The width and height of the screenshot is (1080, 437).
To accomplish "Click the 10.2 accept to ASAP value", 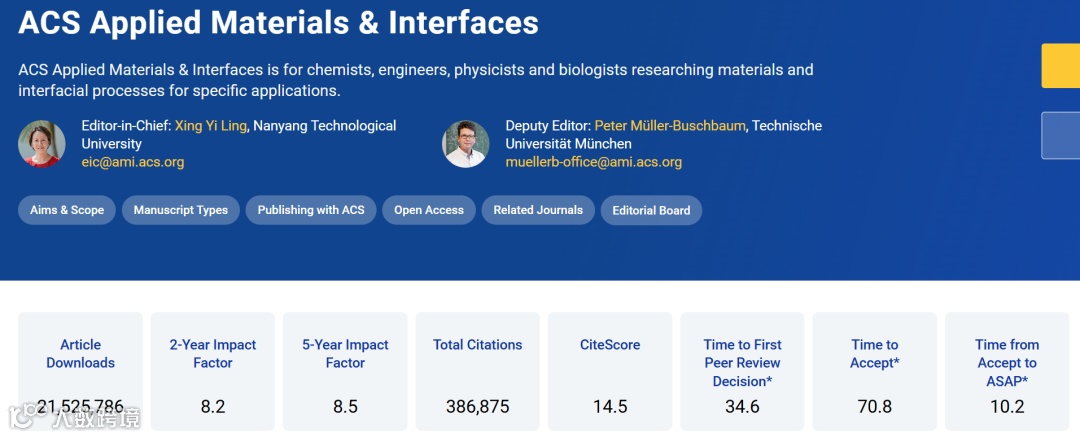I will coord(1007,407).
